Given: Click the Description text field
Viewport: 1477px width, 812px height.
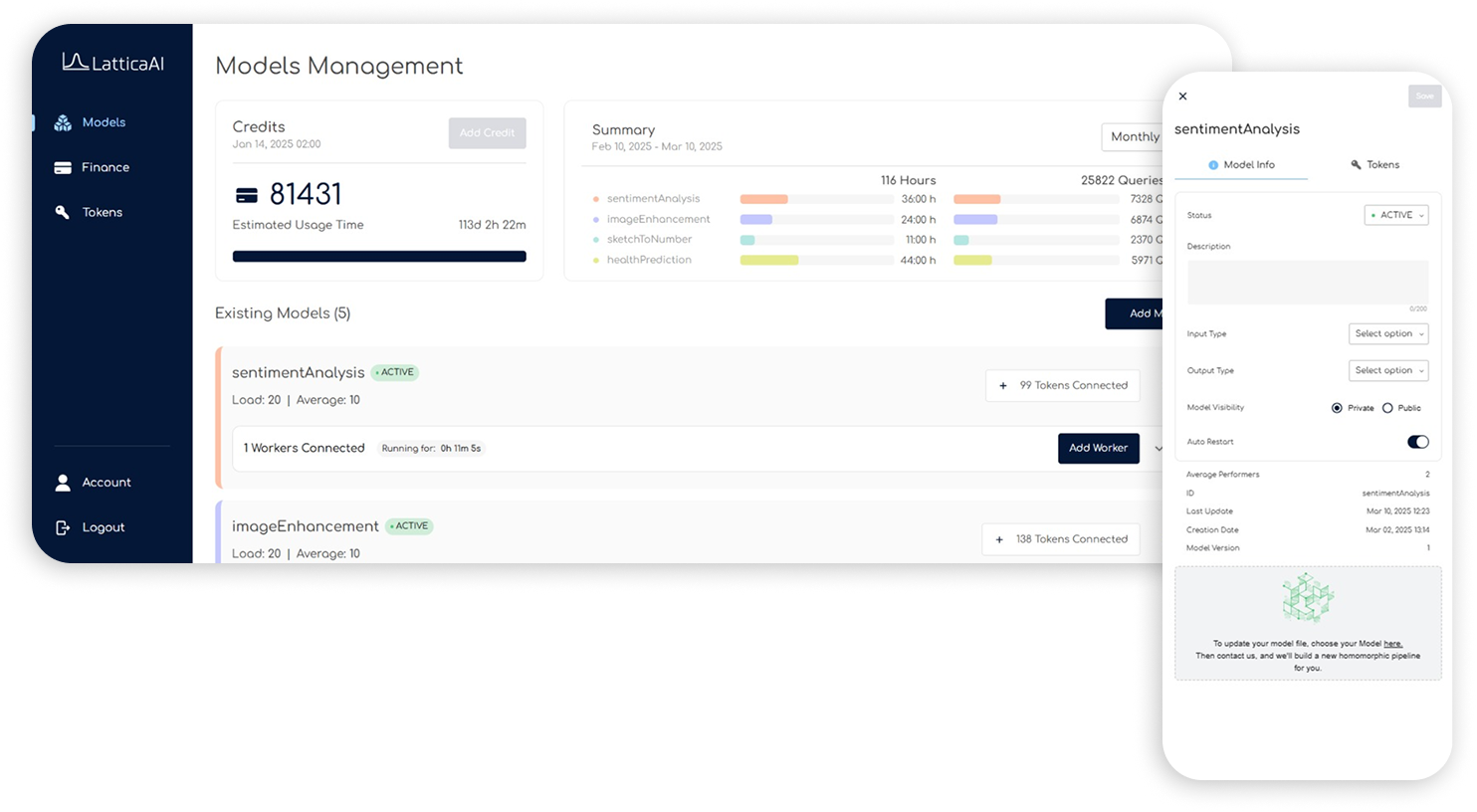Looking at the screenshot, I should click(1307, 283).
